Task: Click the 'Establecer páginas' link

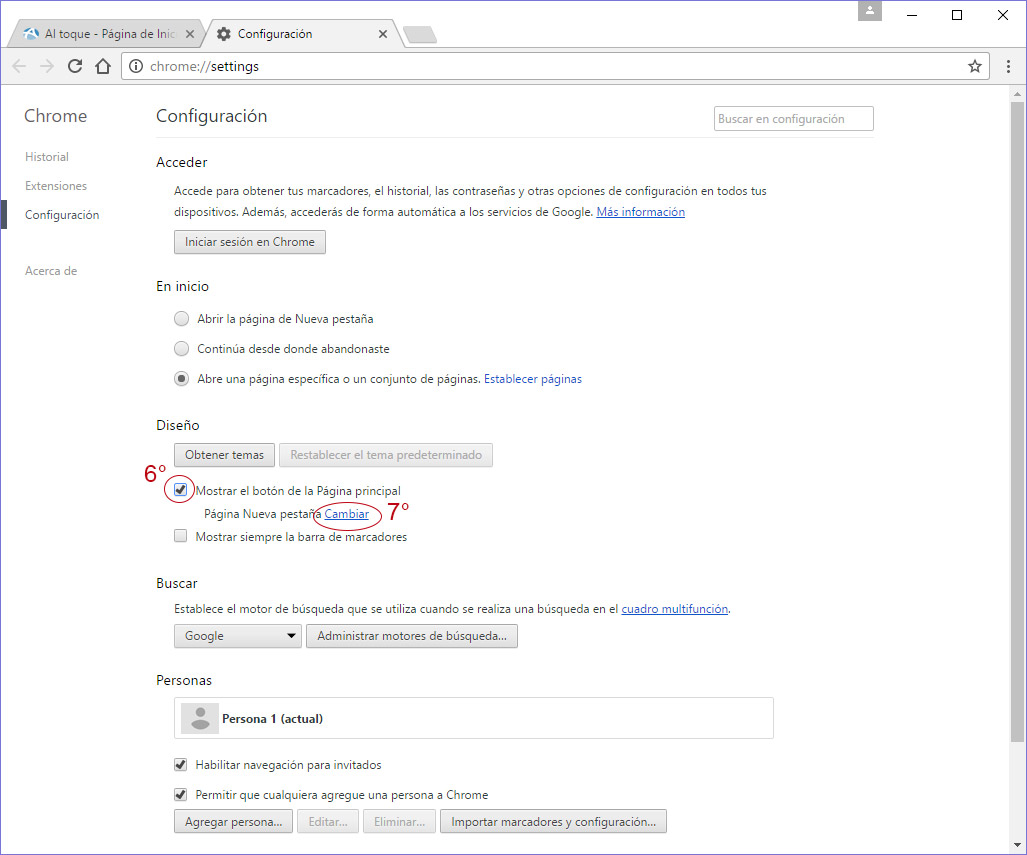Action: [x=532, y=379]
